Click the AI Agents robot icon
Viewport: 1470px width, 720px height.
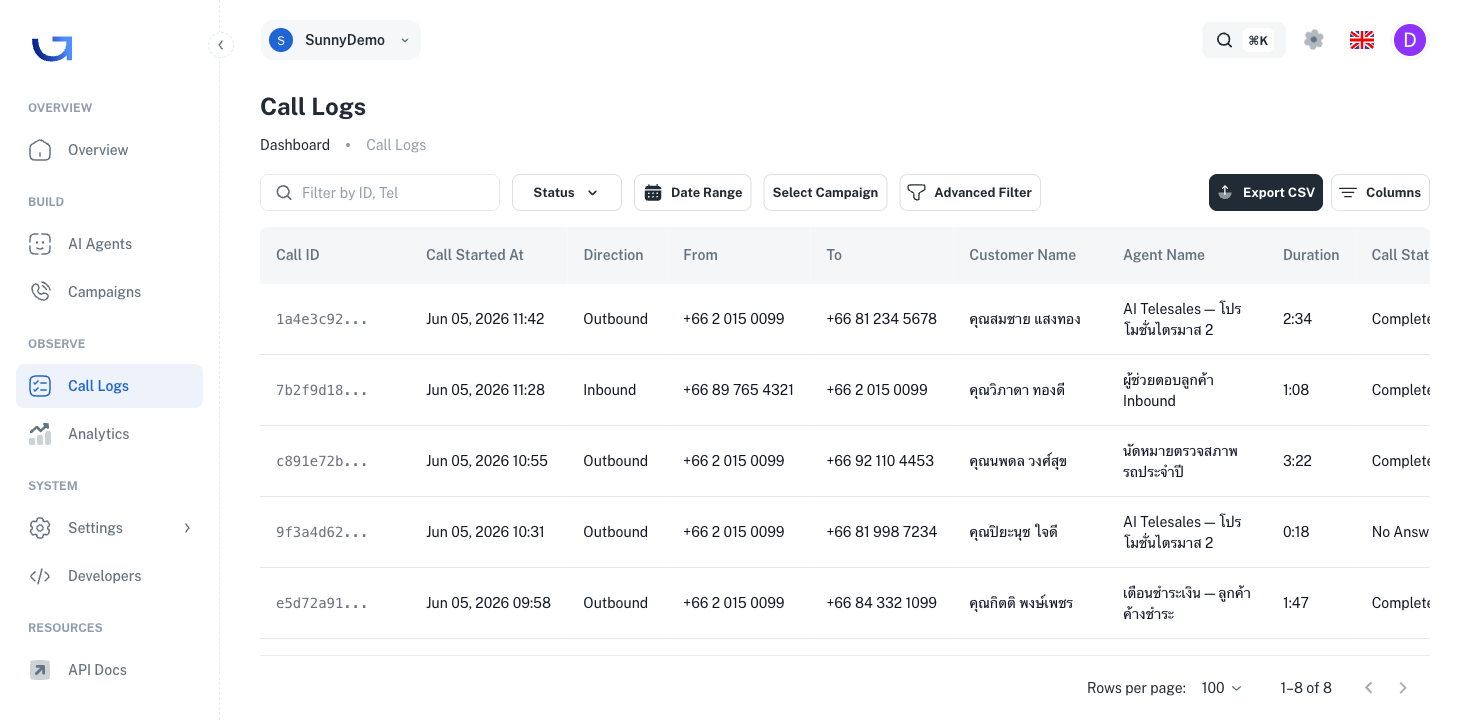coord(40,244)
